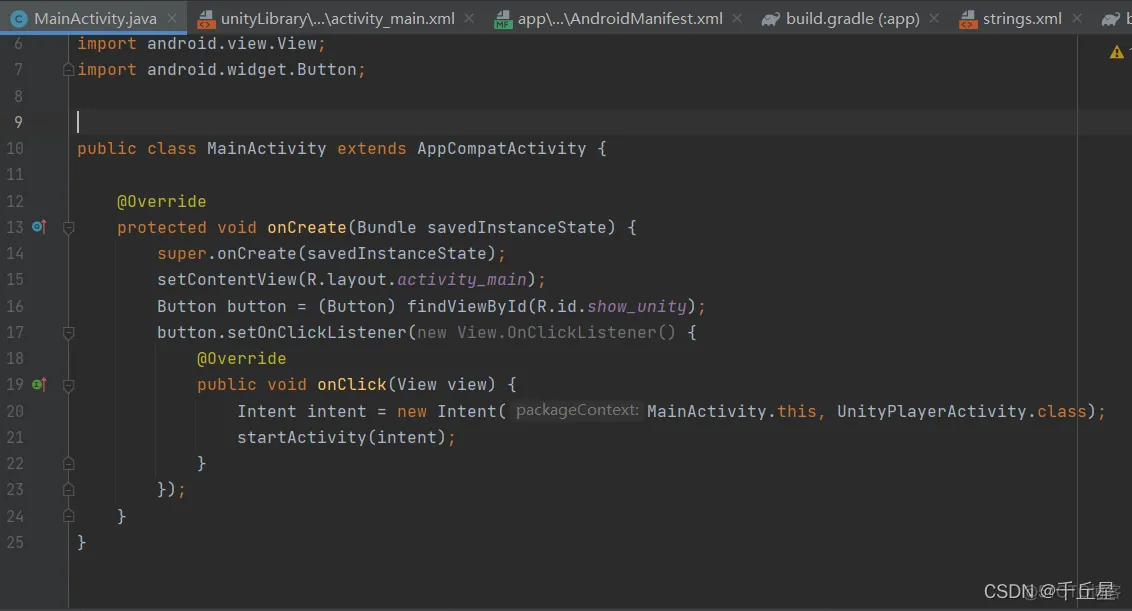Click the onCreate method name on line 13

307,227
